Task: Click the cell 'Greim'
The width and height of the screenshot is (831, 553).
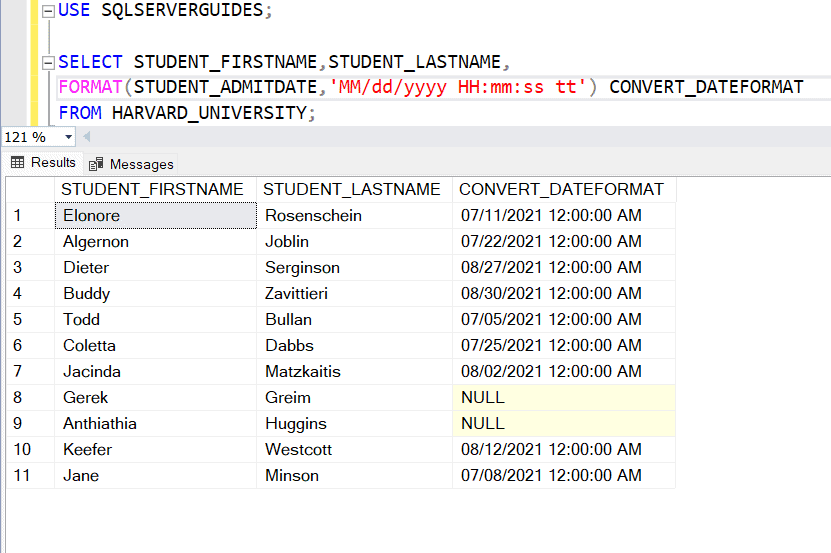Action: 355,397
